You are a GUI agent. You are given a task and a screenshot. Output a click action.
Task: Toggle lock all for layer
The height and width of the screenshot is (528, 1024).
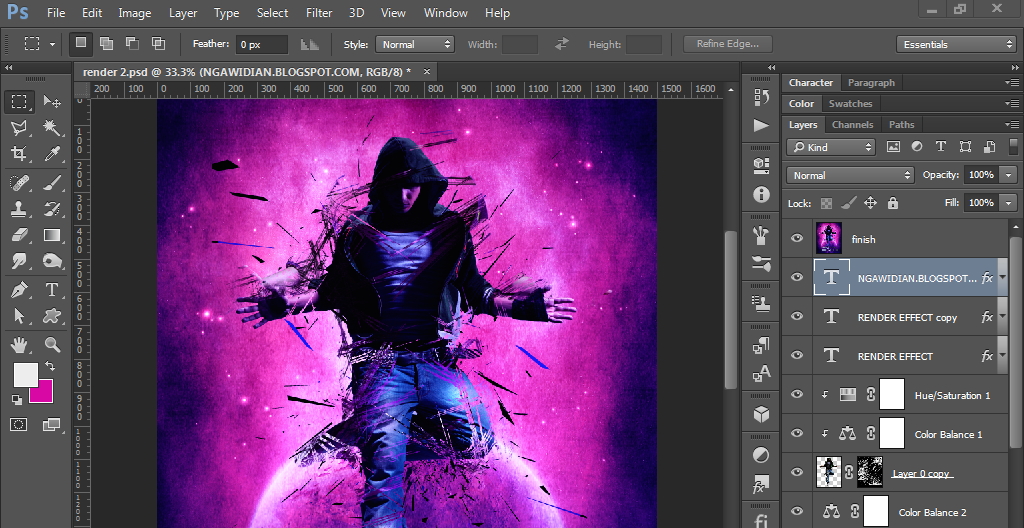893,203
